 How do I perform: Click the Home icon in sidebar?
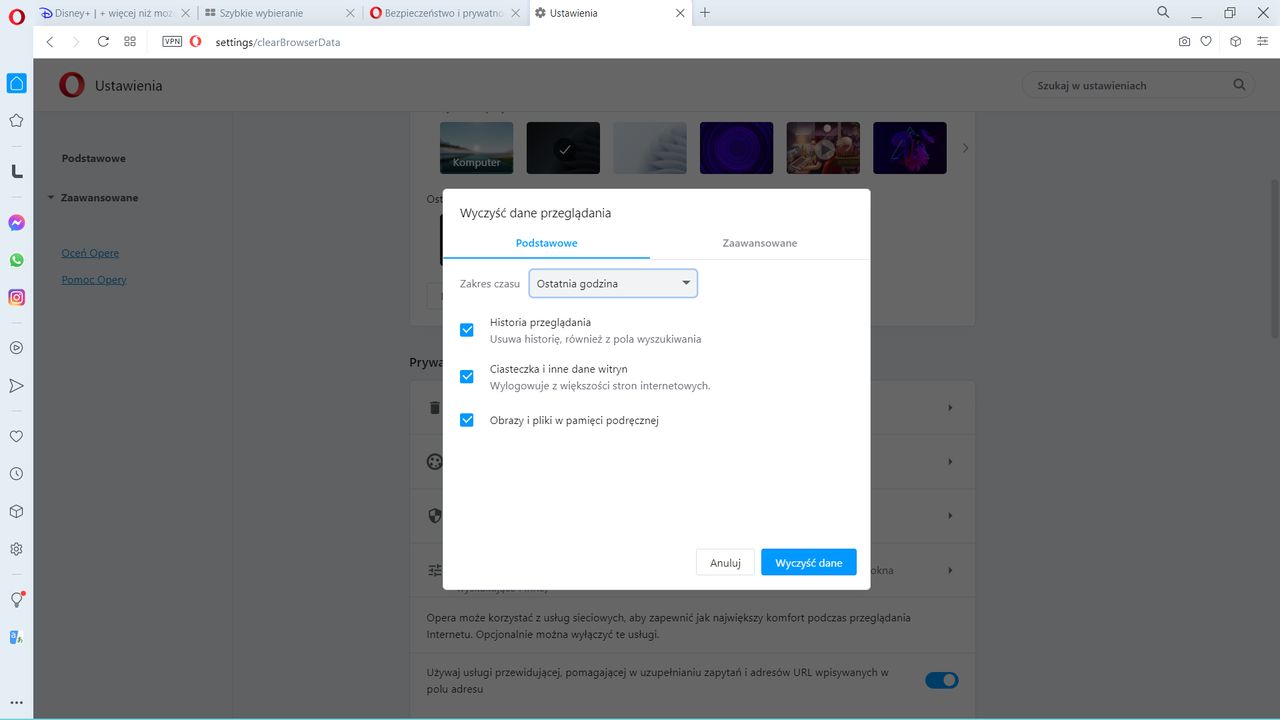[16, 83]
